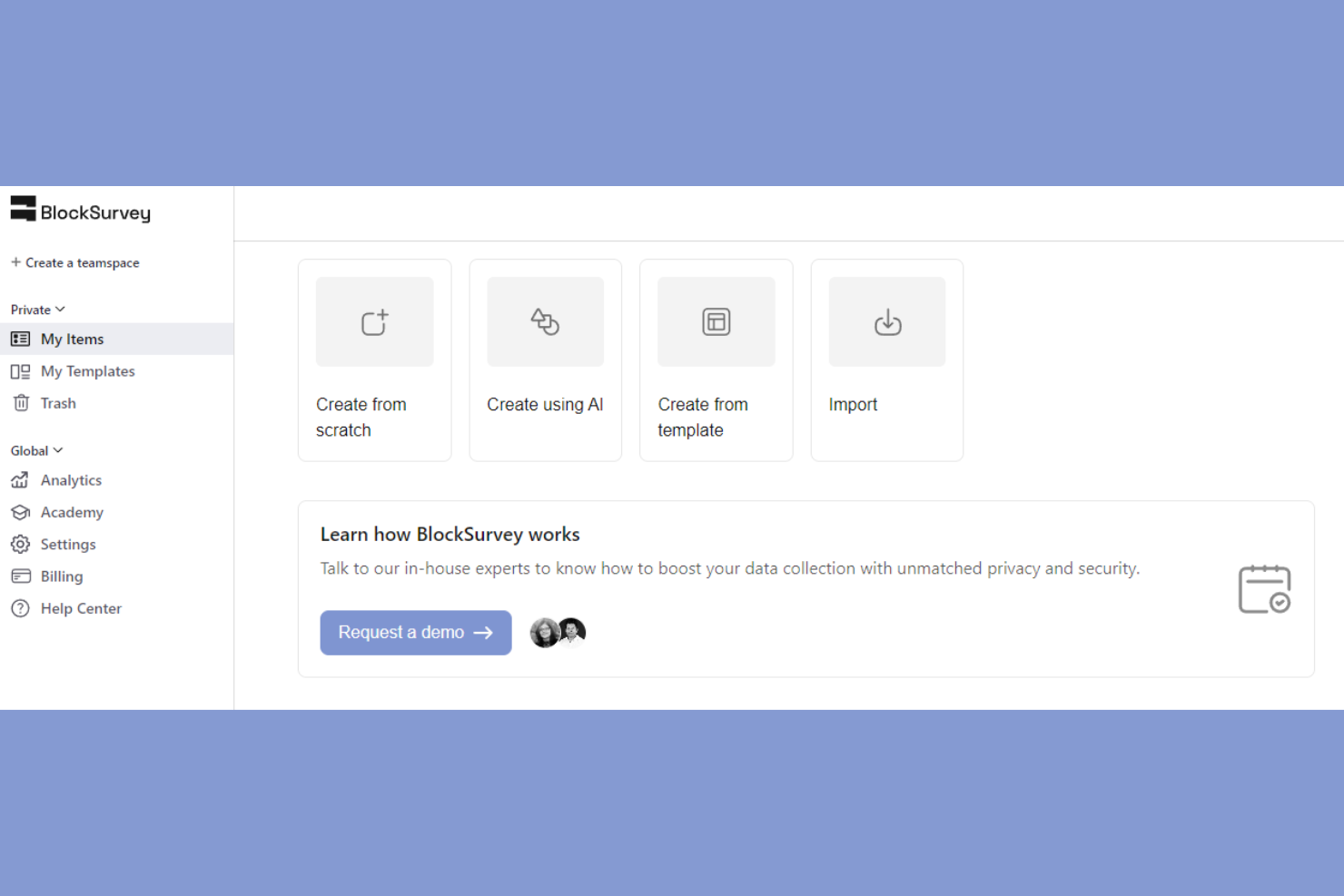Click the Academy graduation cap icon

[21, 512]
